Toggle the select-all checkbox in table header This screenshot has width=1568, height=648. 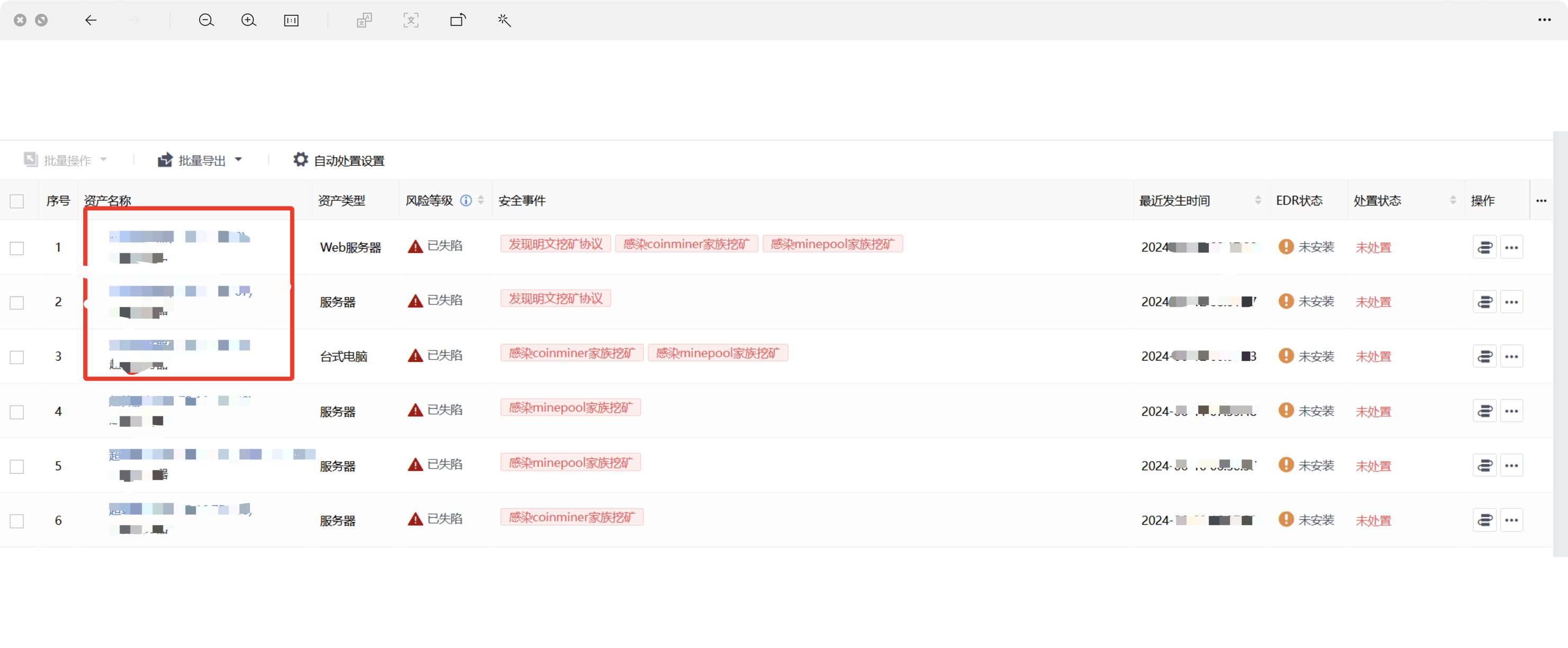tap(17, 201)
